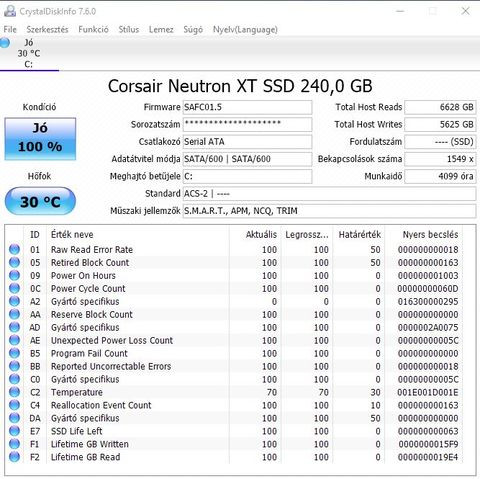This screenshot has width=480, height=479.
Task: Select the Reported Uncorrectable Errors row name
Action: [111, 366]
